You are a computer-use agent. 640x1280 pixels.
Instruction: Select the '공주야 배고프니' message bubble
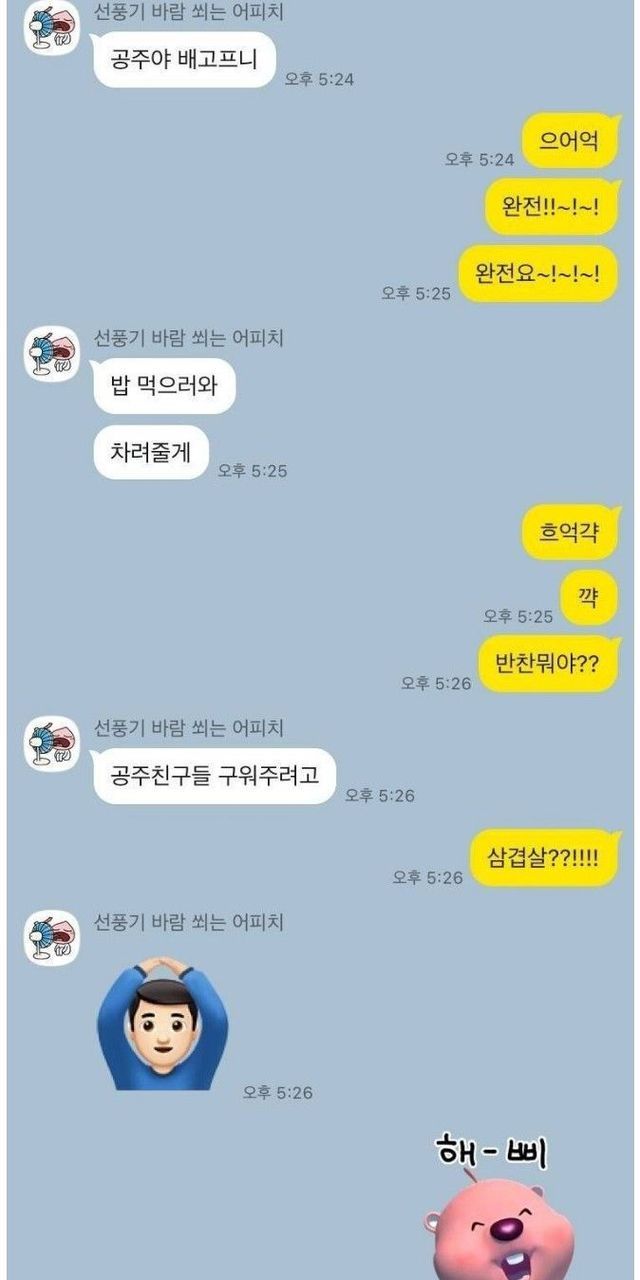[184, 59]
